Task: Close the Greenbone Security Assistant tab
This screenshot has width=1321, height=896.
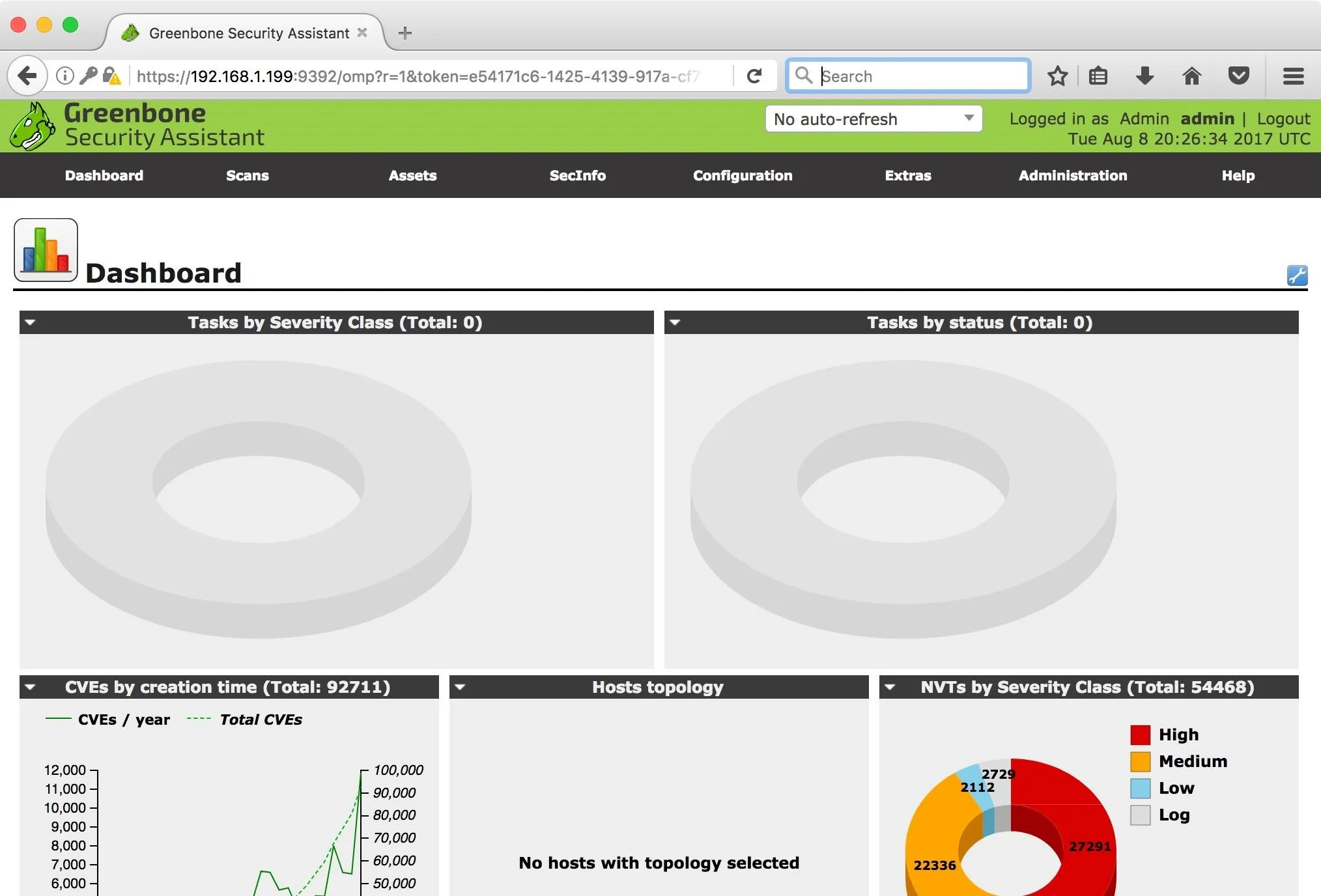Action: tap(363, 33)
